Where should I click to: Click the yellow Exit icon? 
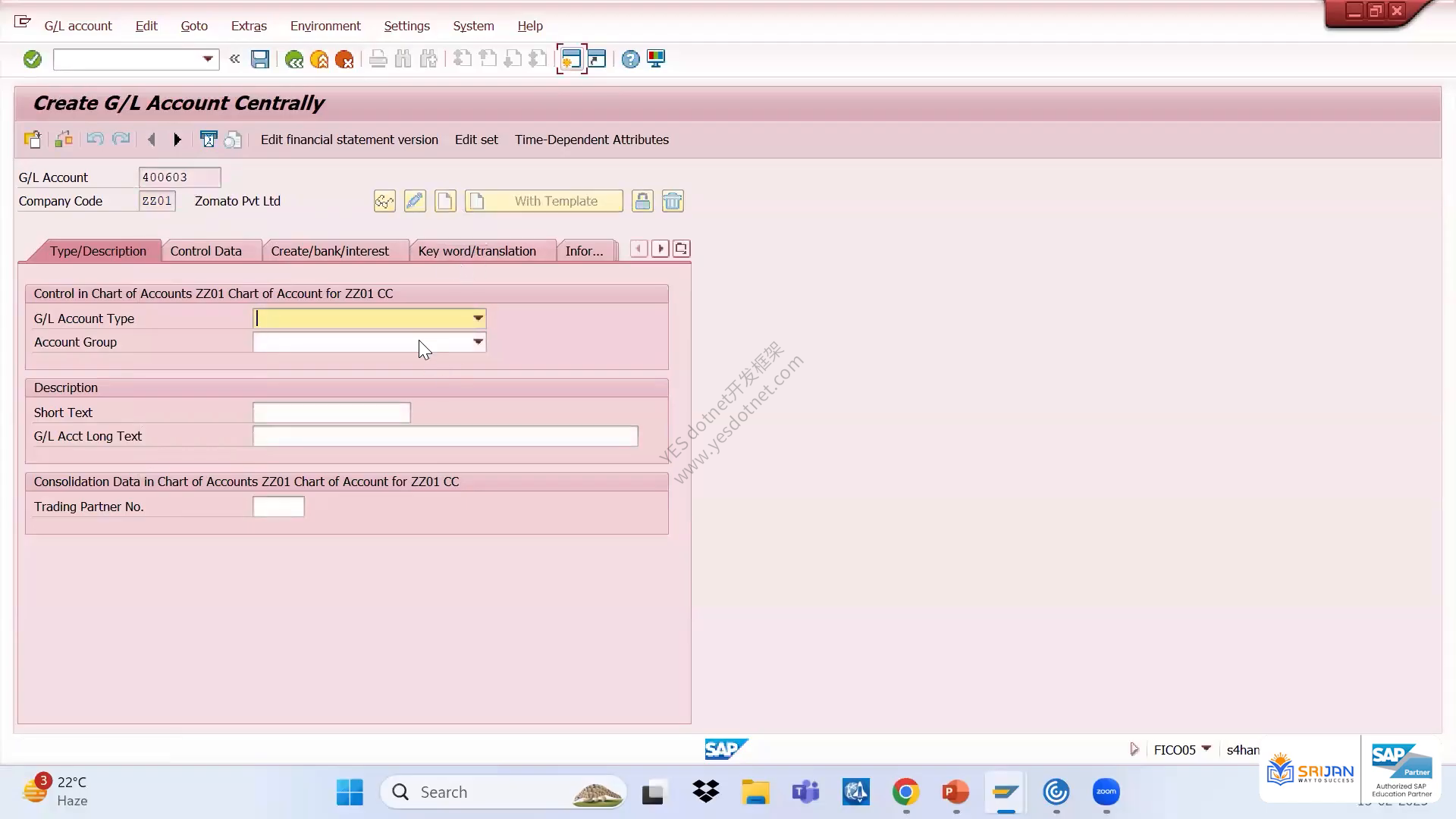pyautogui.click(x=319, y=59)
